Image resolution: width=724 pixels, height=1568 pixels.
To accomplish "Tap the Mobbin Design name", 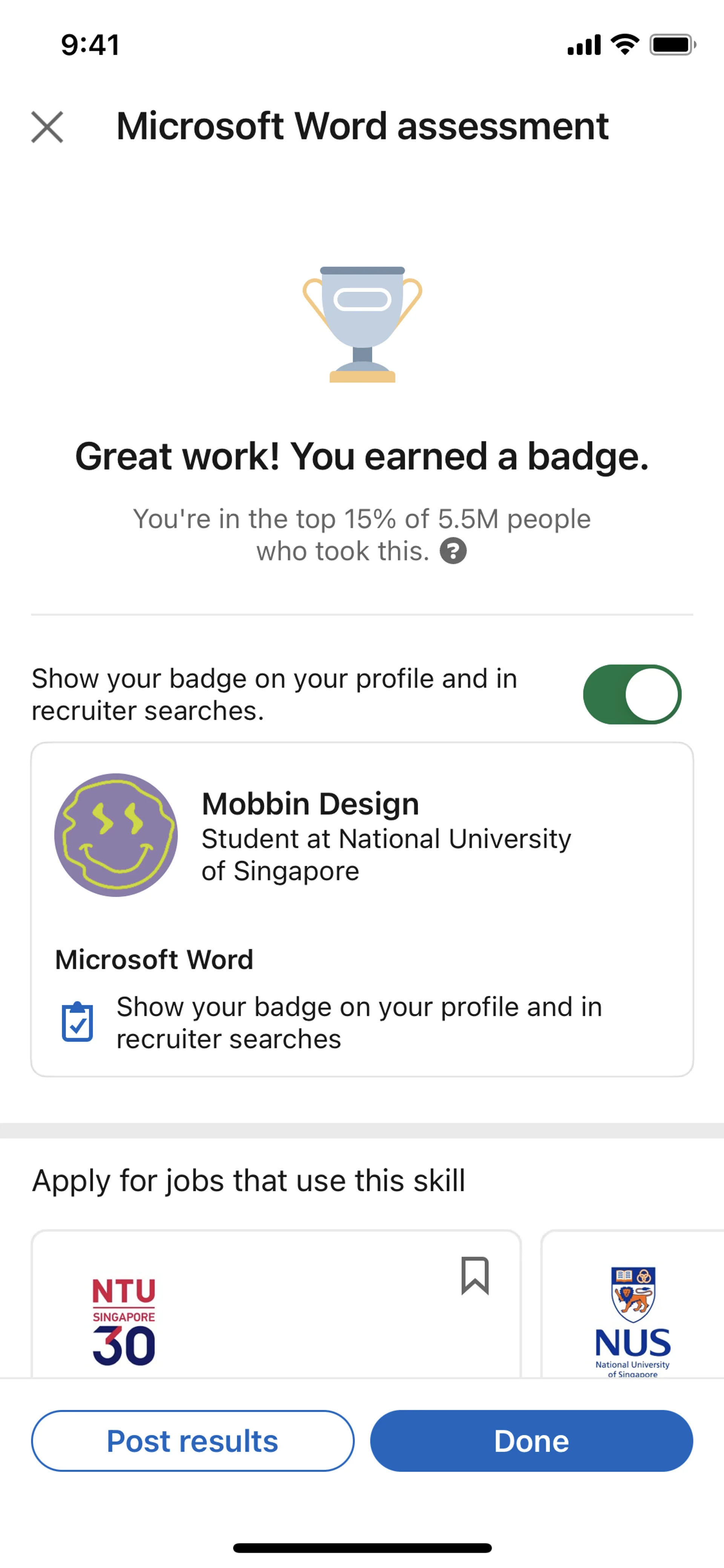I will 310,803.
